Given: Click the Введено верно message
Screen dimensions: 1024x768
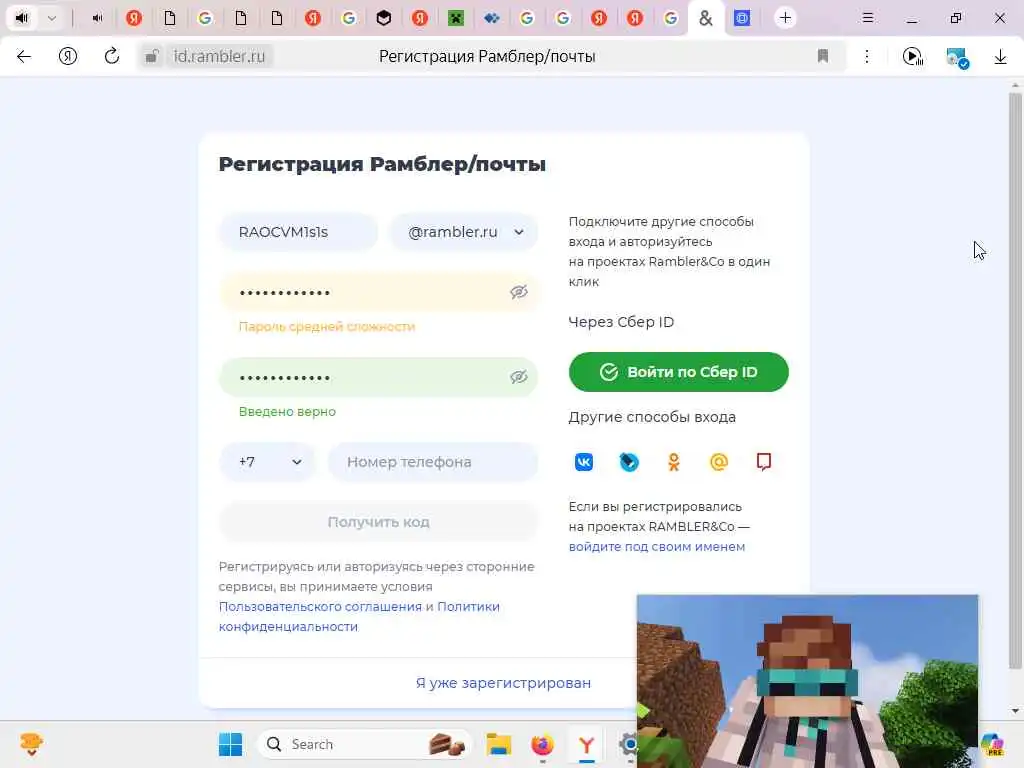Looking at the screenshot, I should click(x=287, y=411).
